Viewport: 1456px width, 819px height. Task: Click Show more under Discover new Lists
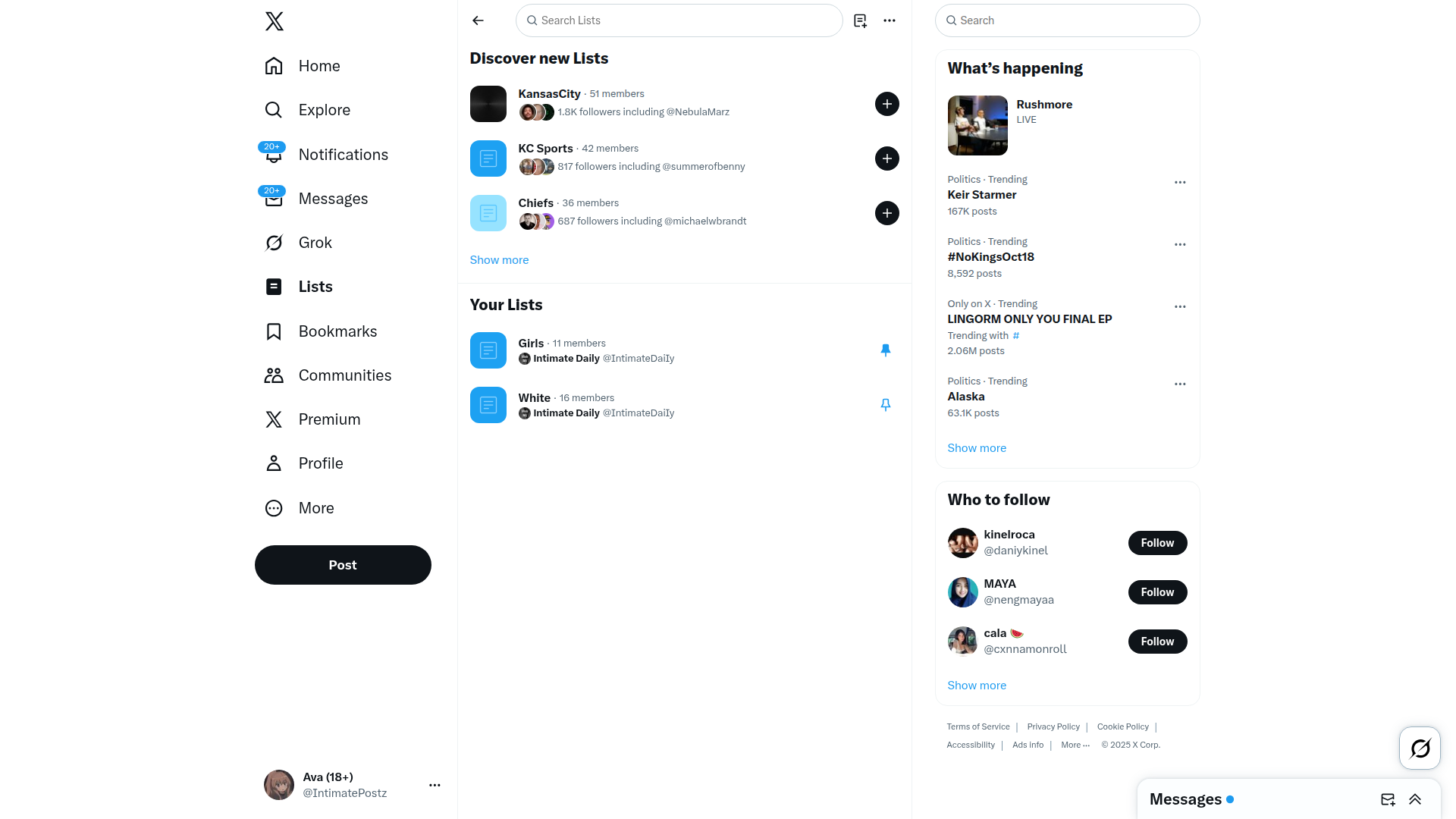[x=499, y=259]
